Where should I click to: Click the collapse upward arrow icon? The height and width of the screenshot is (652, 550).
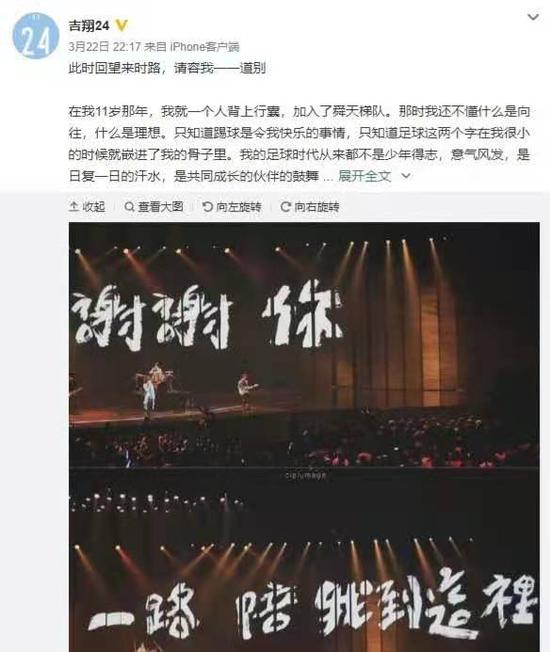pyautogui.click(x=74, y=206)
